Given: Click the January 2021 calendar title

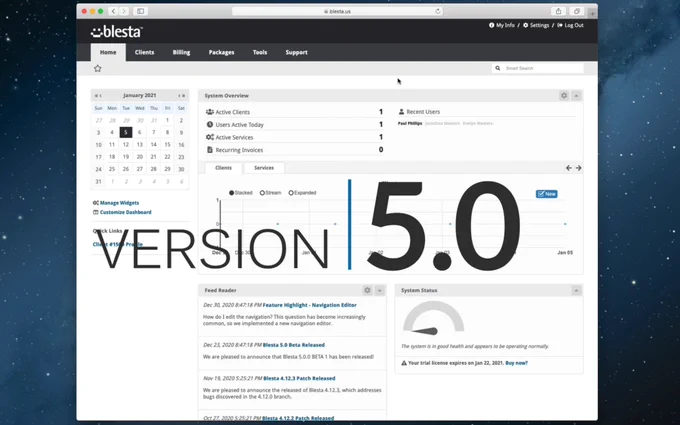Looking at the screenshot, I should (140, 95).
